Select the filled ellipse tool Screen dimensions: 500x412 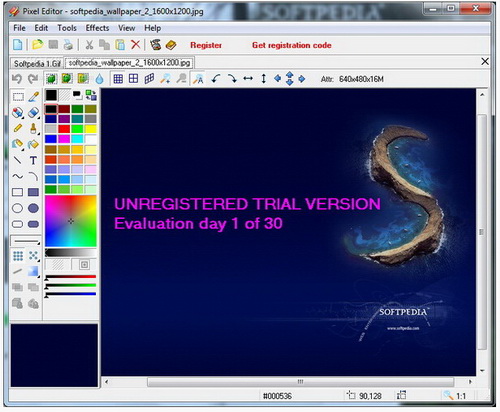point(33,208)
